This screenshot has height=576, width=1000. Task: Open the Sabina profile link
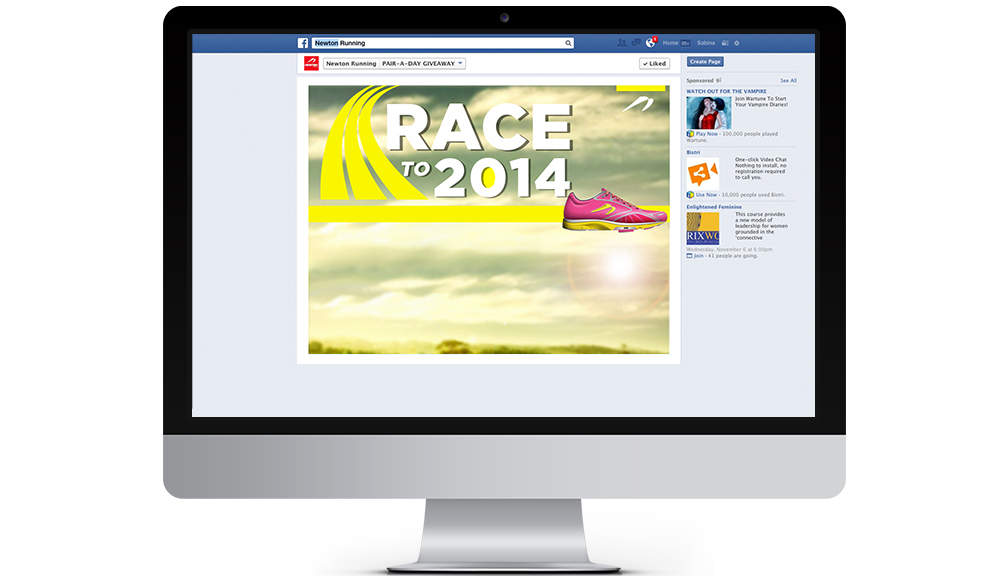coord(705,43)
